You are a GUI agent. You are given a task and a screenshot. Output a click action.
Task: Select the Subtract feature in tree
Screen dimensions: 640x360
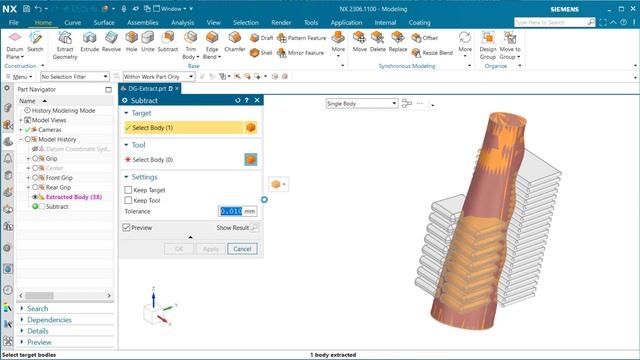57,207
